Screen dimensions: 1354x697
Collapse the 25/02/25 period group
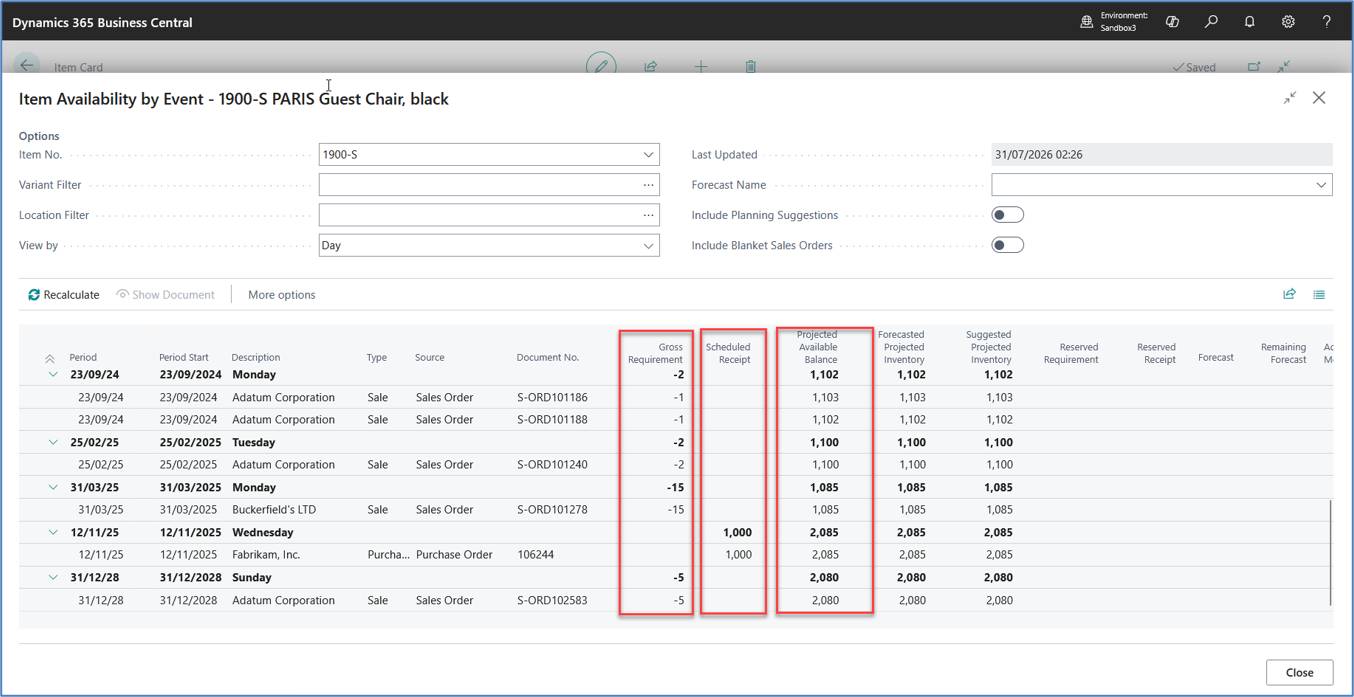pyautogui.click(x=53, y=442)
